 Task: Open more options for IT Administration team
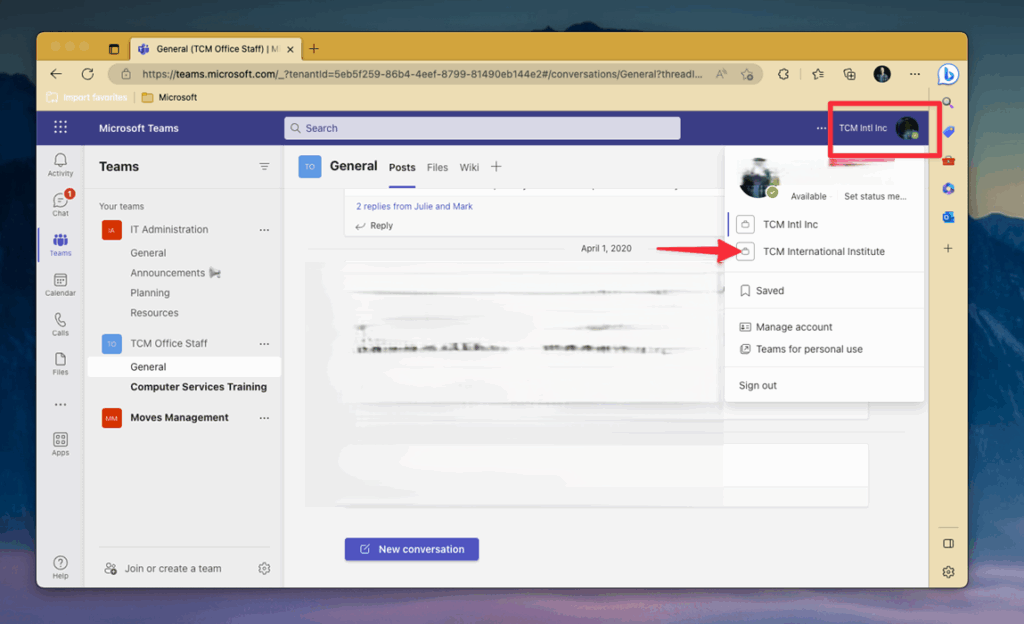tap(264, 230)
